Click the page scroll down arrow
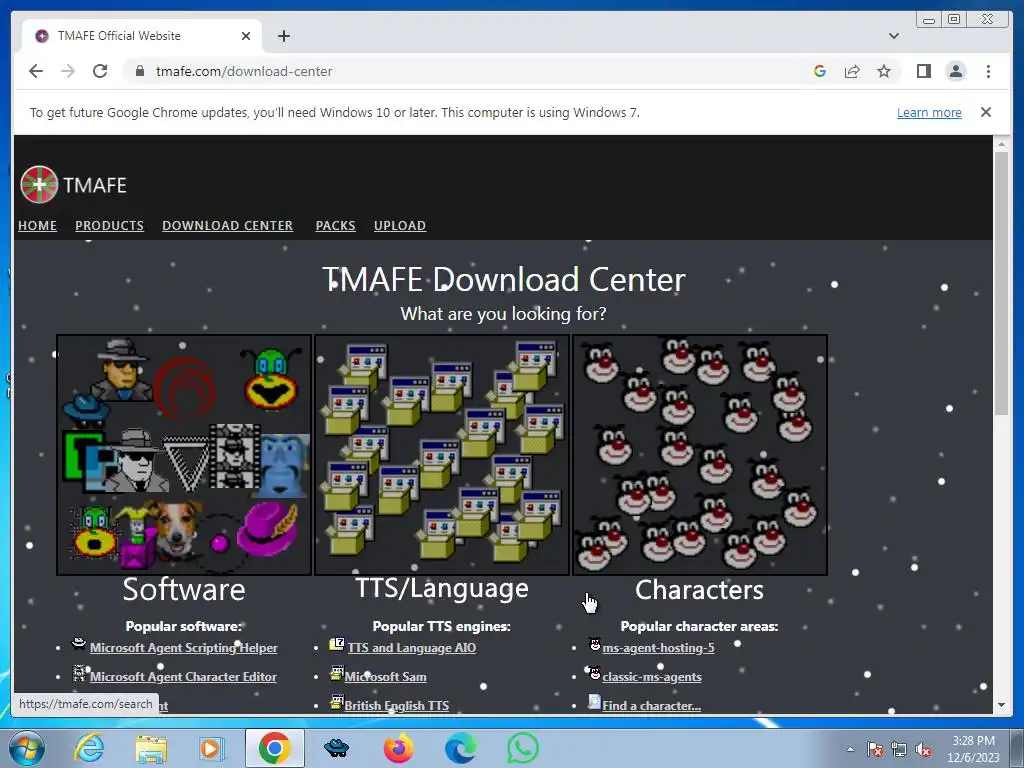Image resolution: width=1024 pixels, height=768 pixels. [1001, 705]
